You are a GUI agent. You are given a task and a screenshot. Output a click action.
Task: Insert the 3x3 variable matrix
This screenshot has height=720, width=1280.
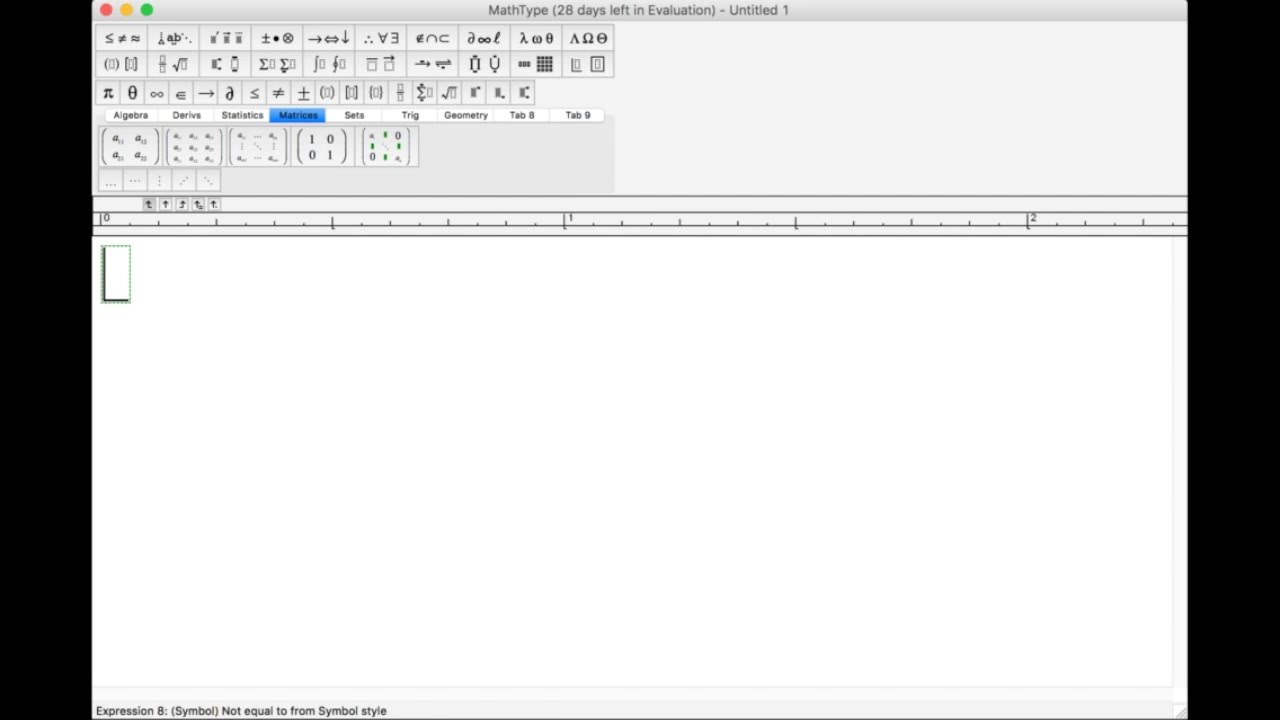pos(194,147)
